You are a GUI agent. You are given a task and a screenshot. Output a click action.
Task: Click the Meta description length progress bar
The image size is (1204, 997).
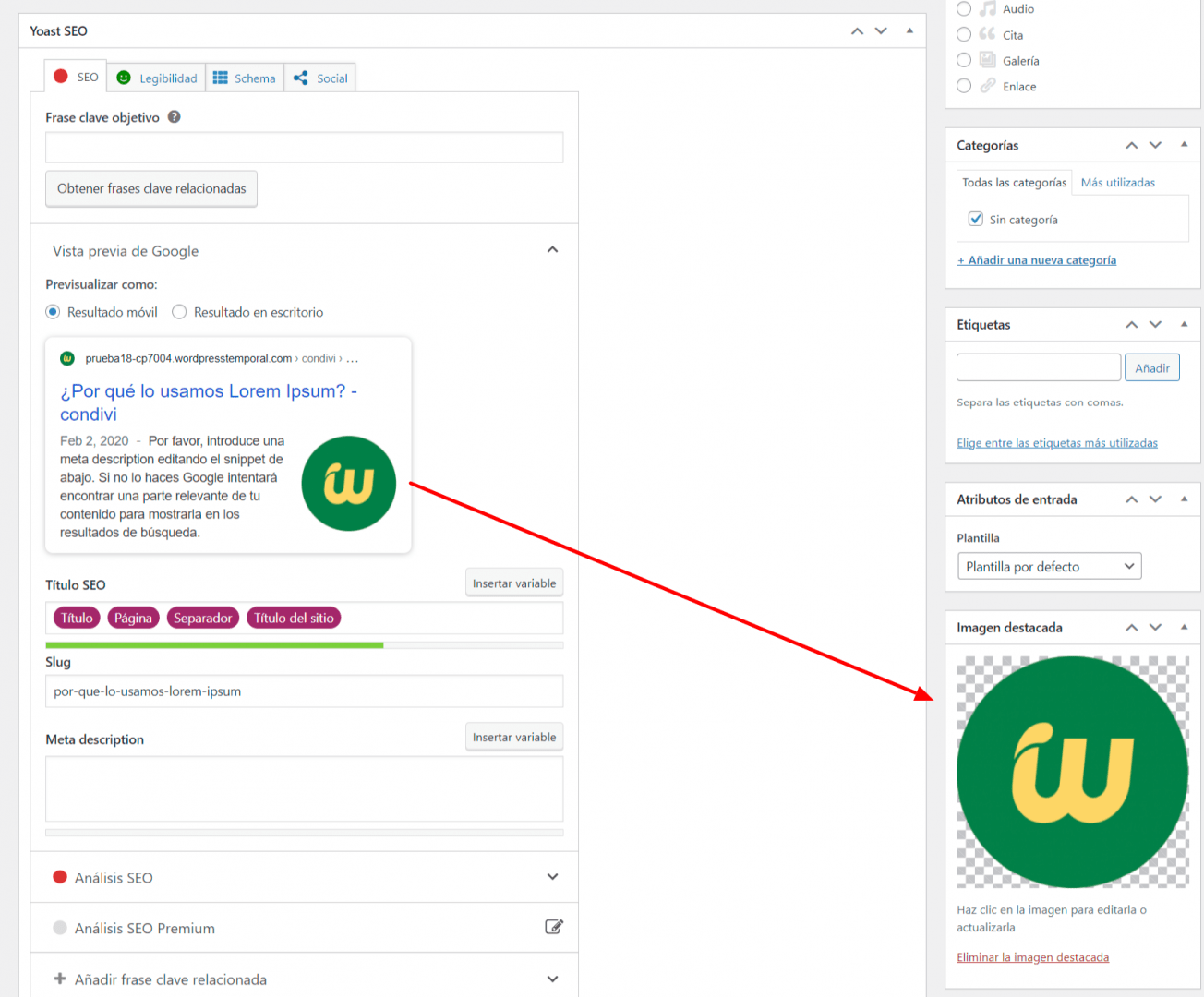point(304,833)
